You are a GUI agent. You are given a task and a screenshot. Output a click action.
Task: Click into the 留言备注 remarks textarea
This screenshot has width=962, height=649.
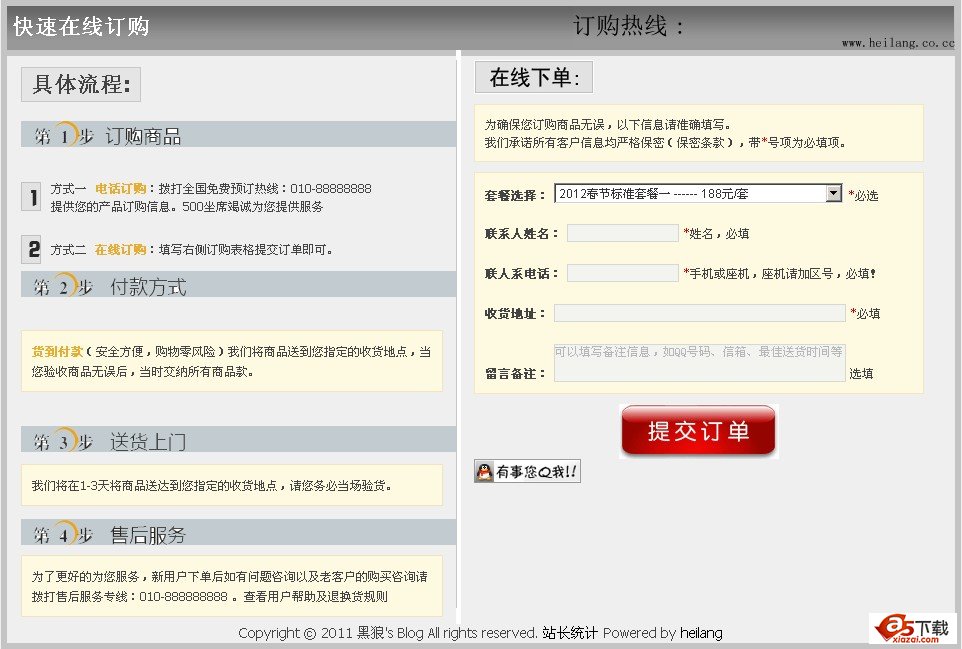(x=699, y=363)
